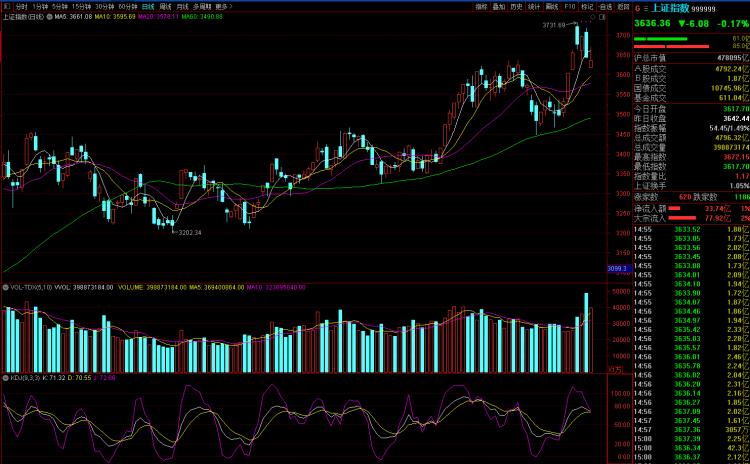
Task: Click the 上证换手 row
Action: 692,186
